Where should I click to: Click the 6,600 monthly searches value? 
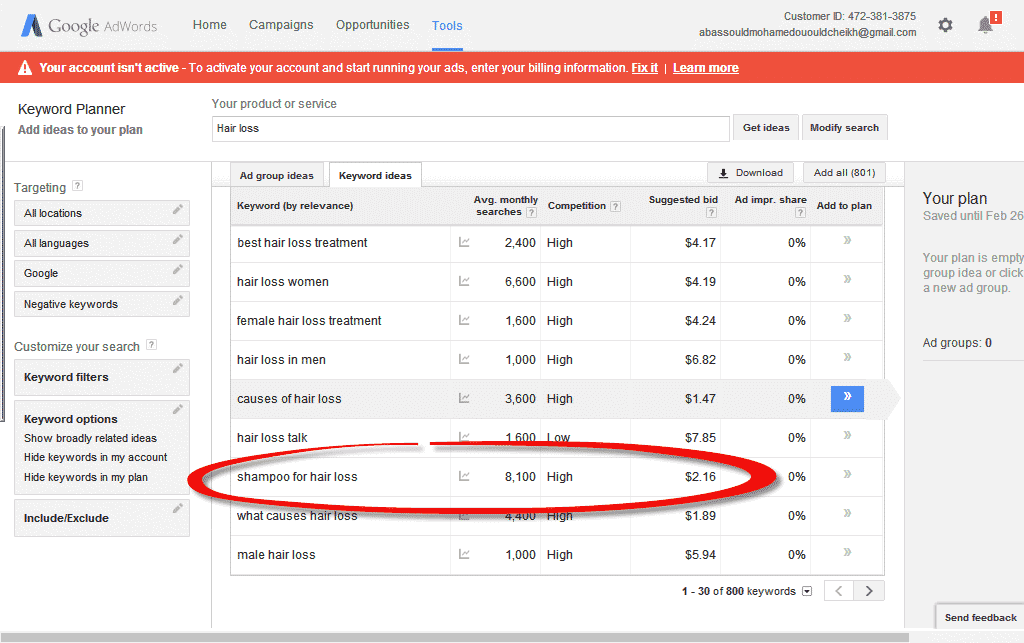pos(520,281)
